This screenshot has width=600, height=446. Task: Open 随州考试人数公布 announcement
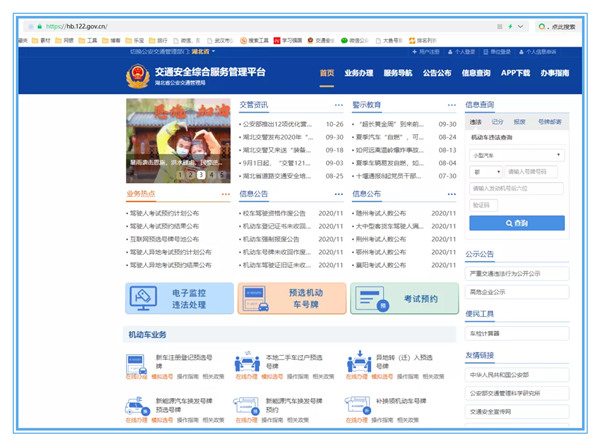click(381, 213)
